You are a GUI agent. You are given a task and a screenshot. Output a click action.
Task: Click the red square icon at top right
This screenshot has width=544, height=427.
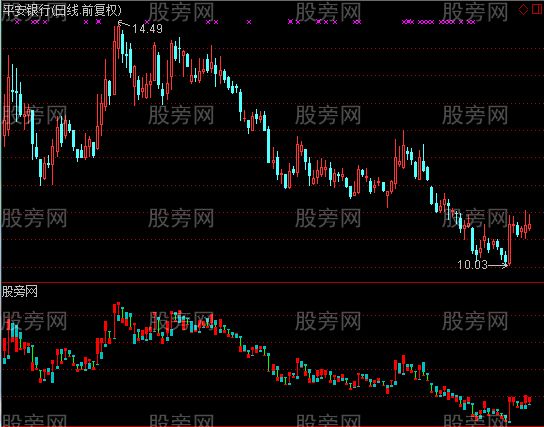[x=537, y=9]
